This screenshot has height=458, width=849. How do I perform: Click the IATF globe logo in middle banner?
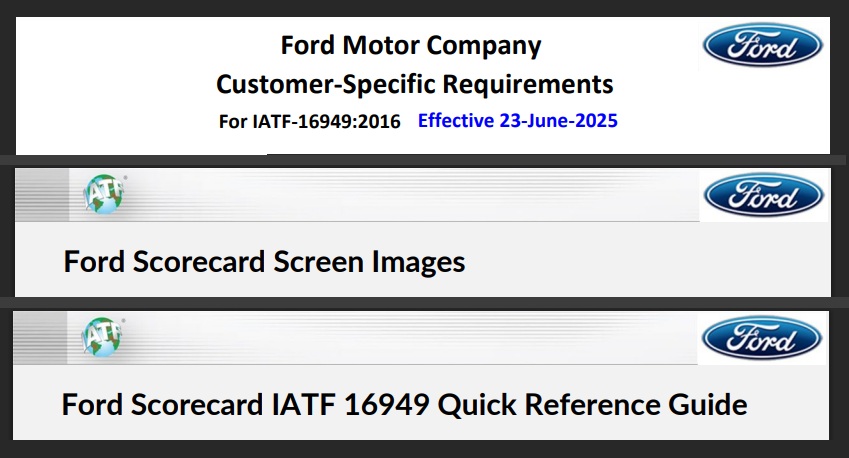pos(105,194)
